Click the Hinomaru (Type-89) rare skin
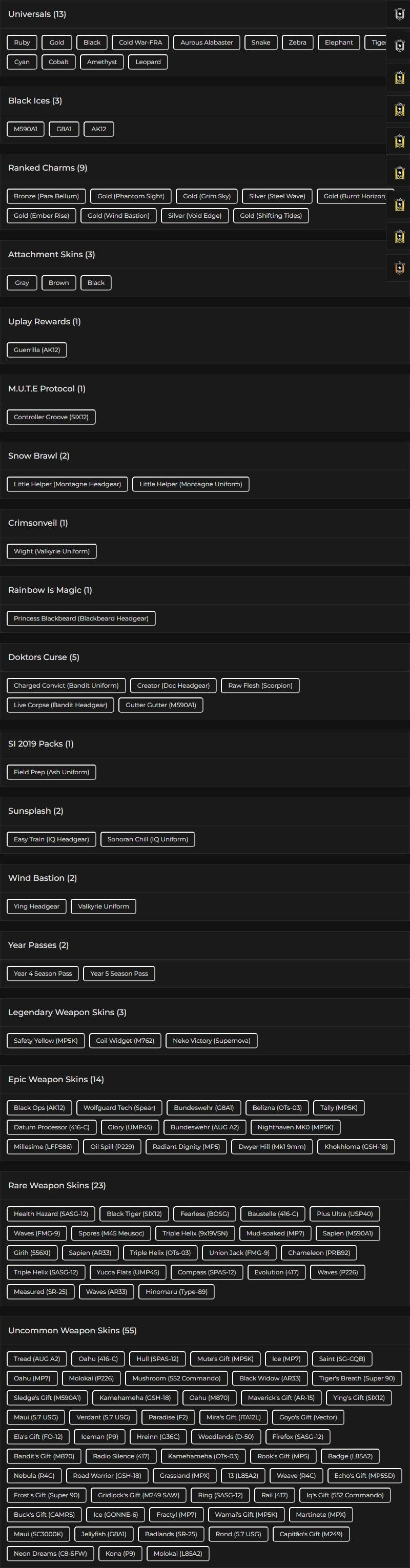The width and height of the screenshot is (410, 1568). tap(176, 1291)
